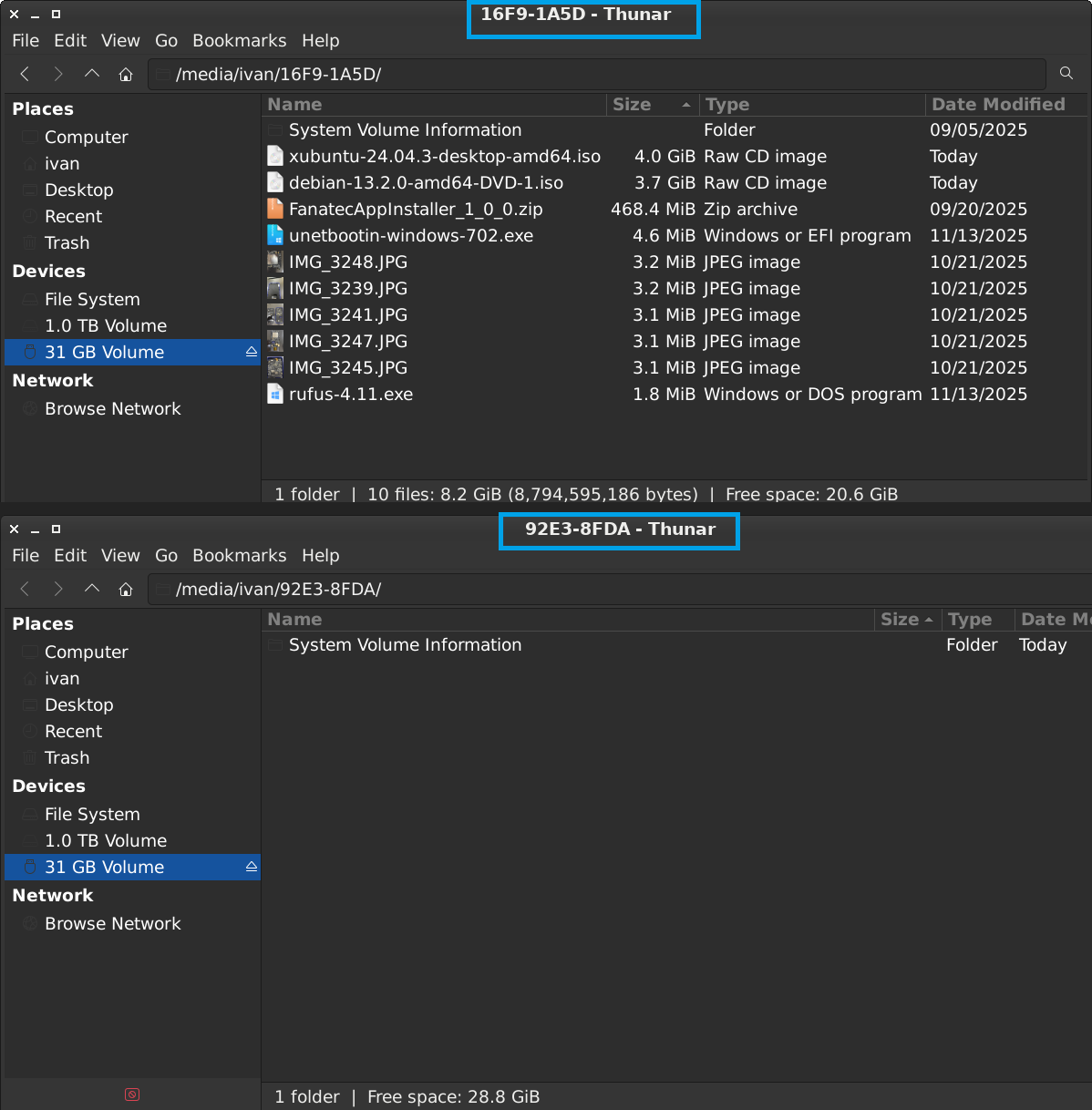
Task: Open Go menu in 92E3-8FDA window
Action: tap(166, 555)
